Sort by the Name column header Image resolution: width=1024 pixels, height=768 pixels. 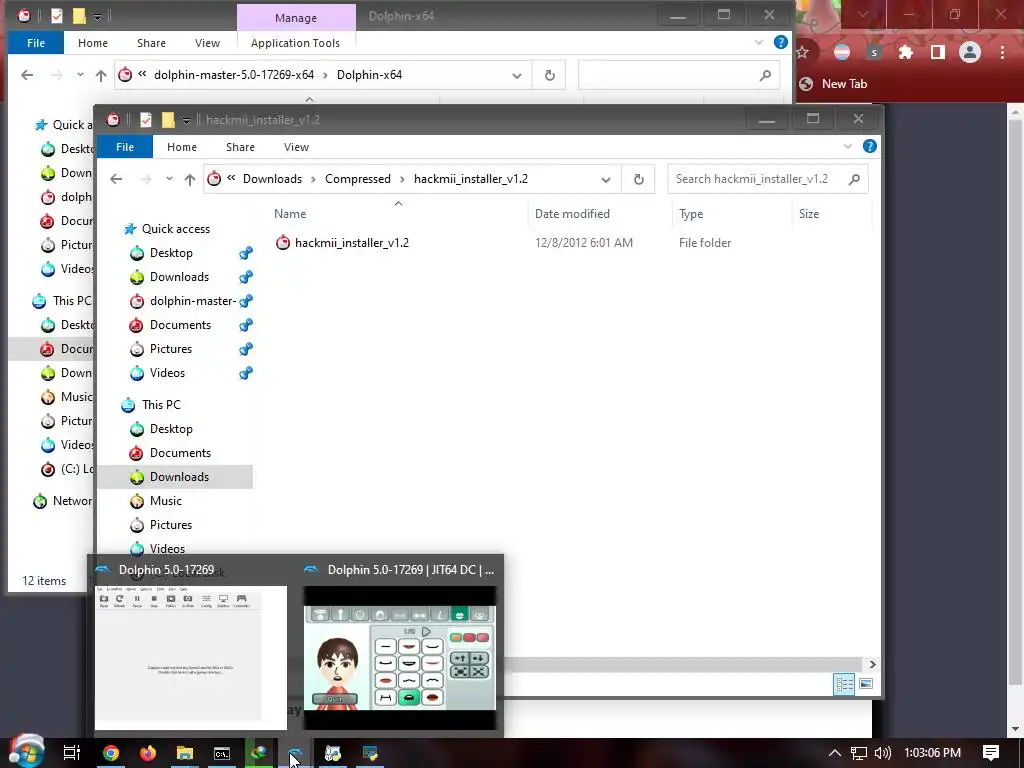(290, 214)
